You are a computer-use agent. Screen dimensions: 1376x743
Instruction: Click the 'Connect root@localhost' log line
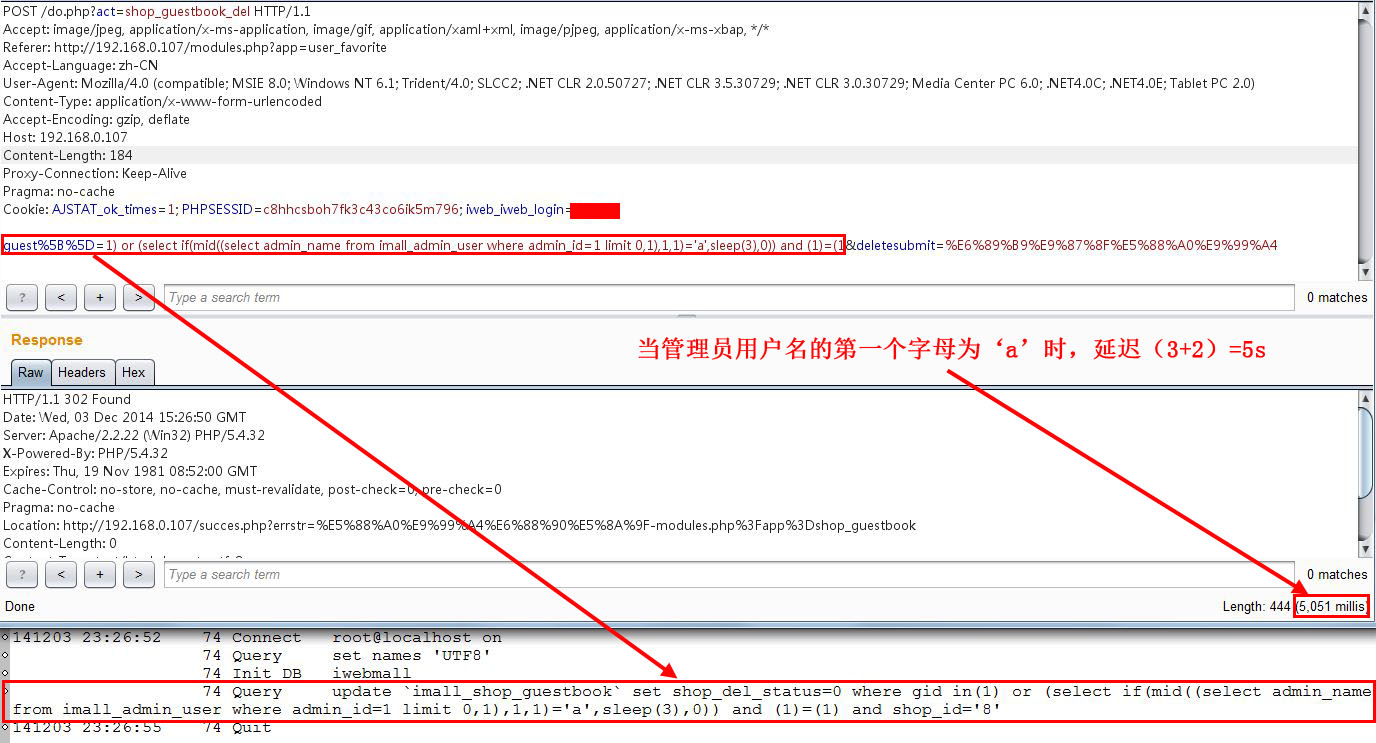257,637
